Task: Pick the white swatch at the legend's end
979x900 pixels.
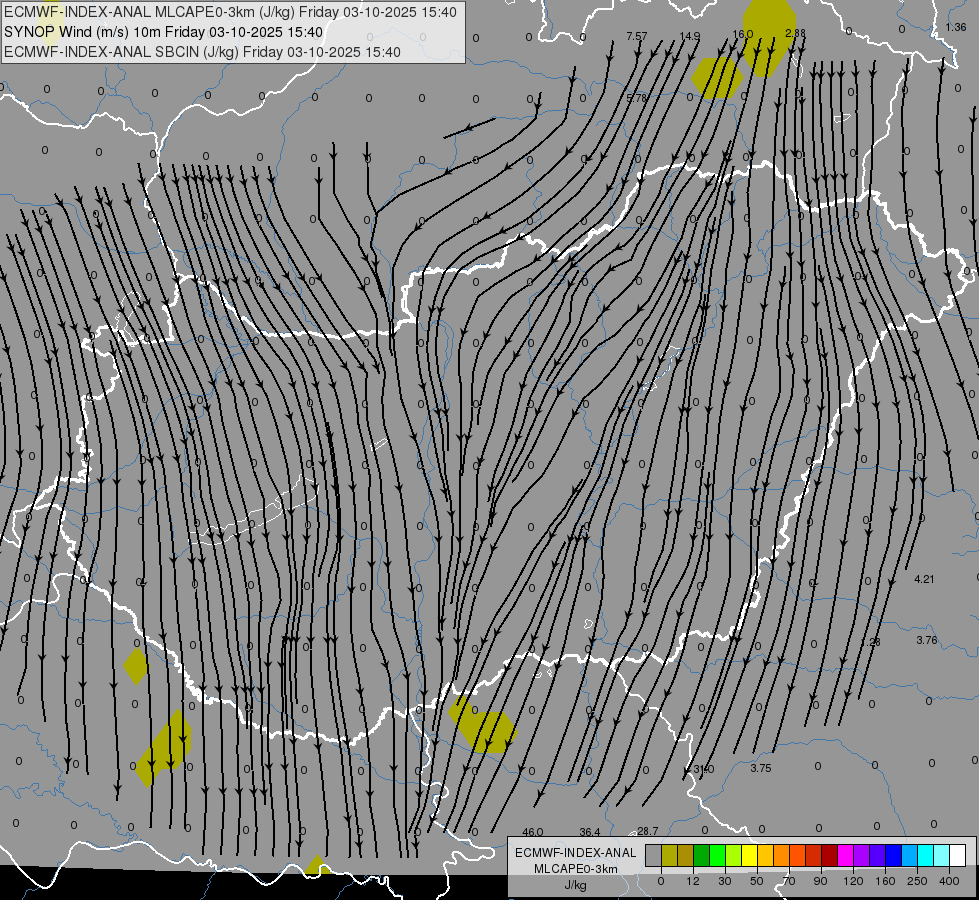Action: [x=957, y=855]
